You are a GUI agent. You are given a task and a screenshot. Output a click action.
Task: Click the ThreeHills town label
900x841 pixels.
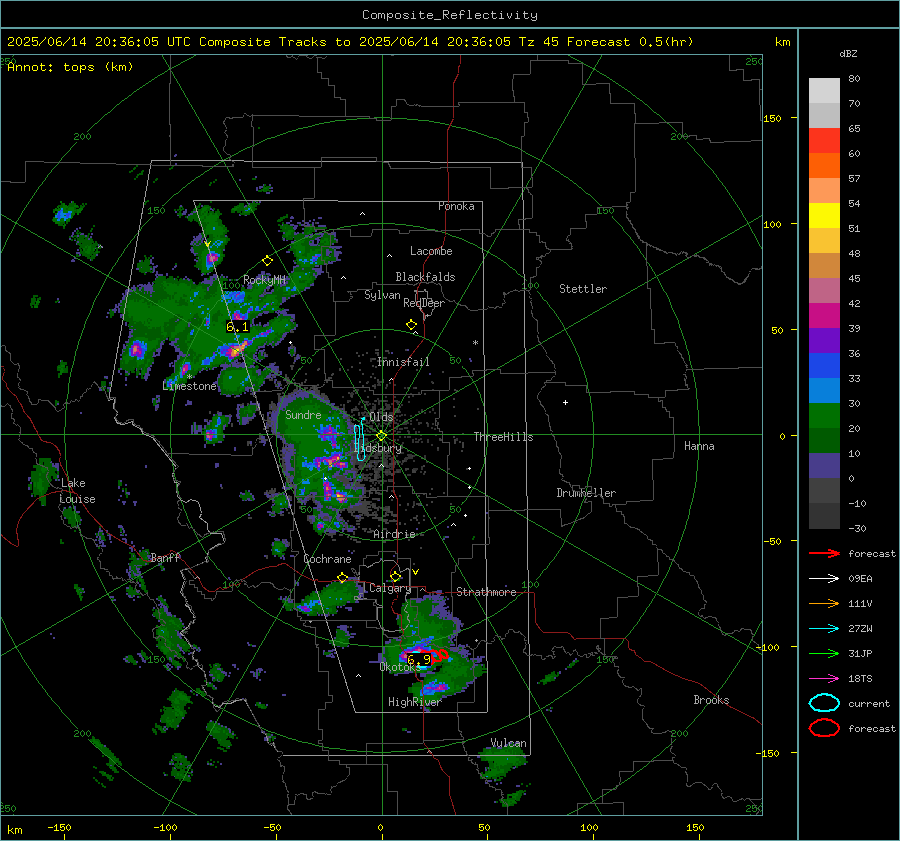pos(503,437)
